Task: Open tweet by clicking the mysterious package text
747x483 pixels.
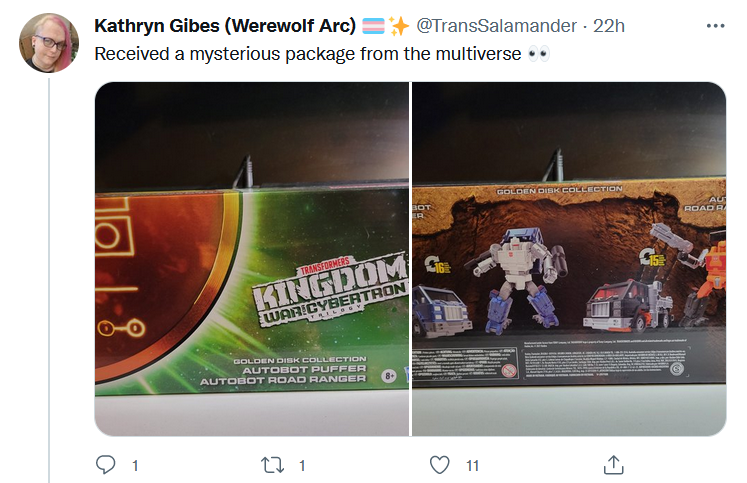Action: [x=308, y=54]
